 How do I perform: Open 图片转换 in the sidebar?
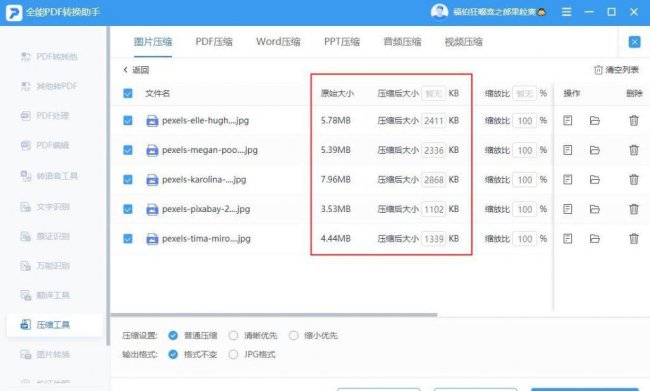pos(45,355)
